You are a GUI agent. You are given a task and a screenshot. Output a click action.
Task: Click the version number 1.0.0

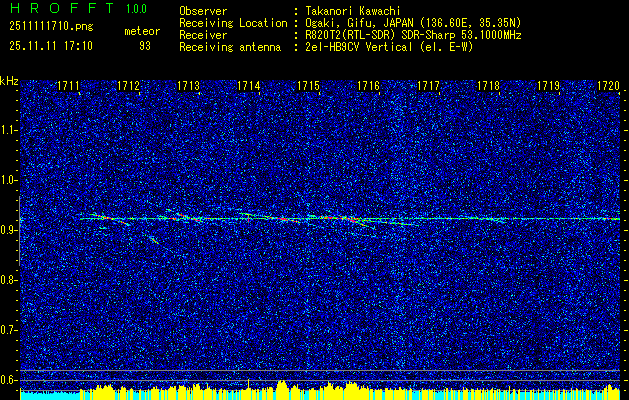click(x=136, y=9)
